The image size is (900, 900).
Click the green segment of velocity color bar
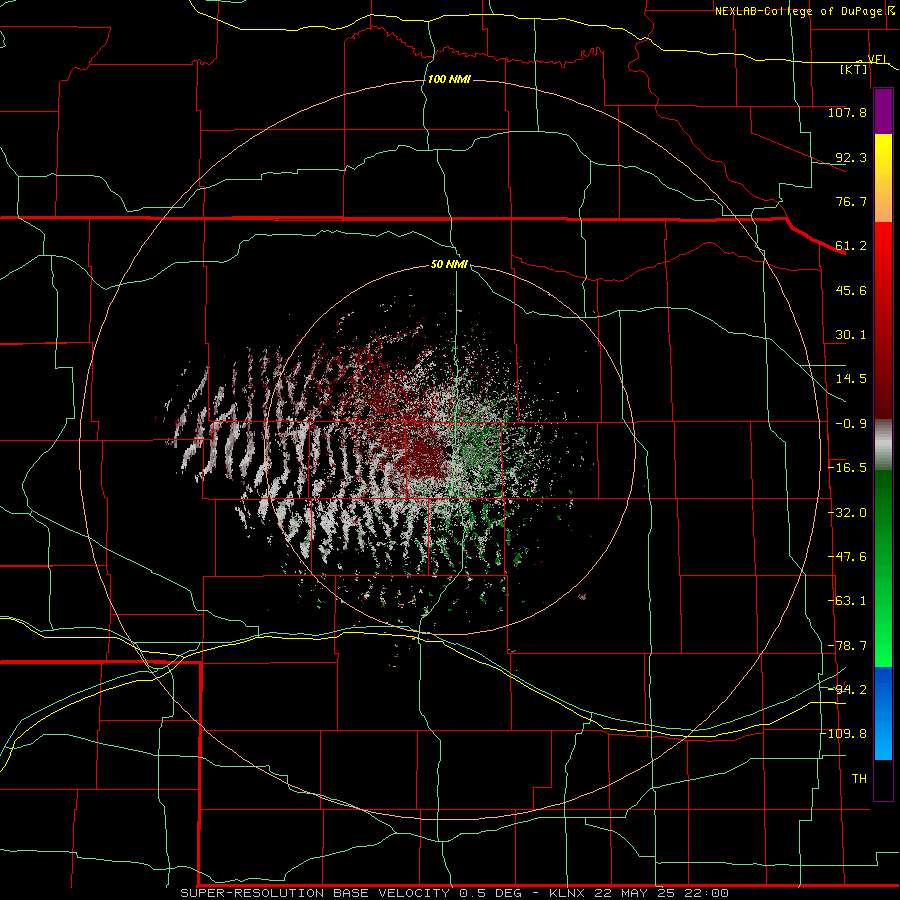coord(883,568)
